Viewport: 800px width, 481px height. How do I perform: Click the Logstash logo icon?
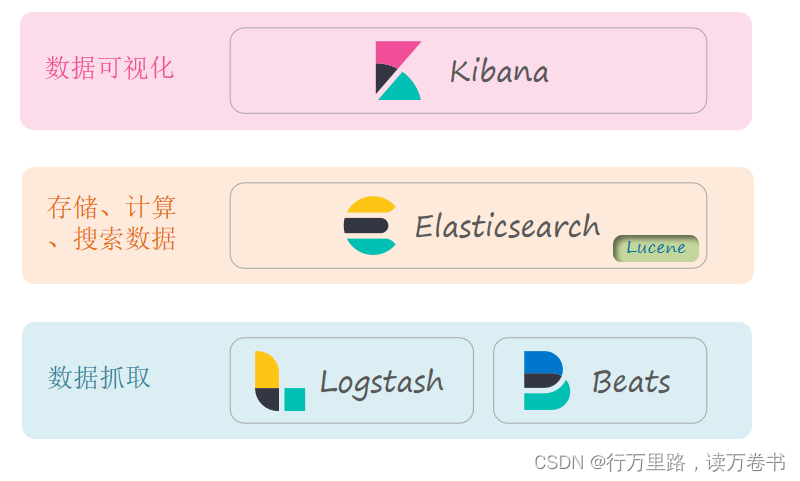(x=279, y=381)
